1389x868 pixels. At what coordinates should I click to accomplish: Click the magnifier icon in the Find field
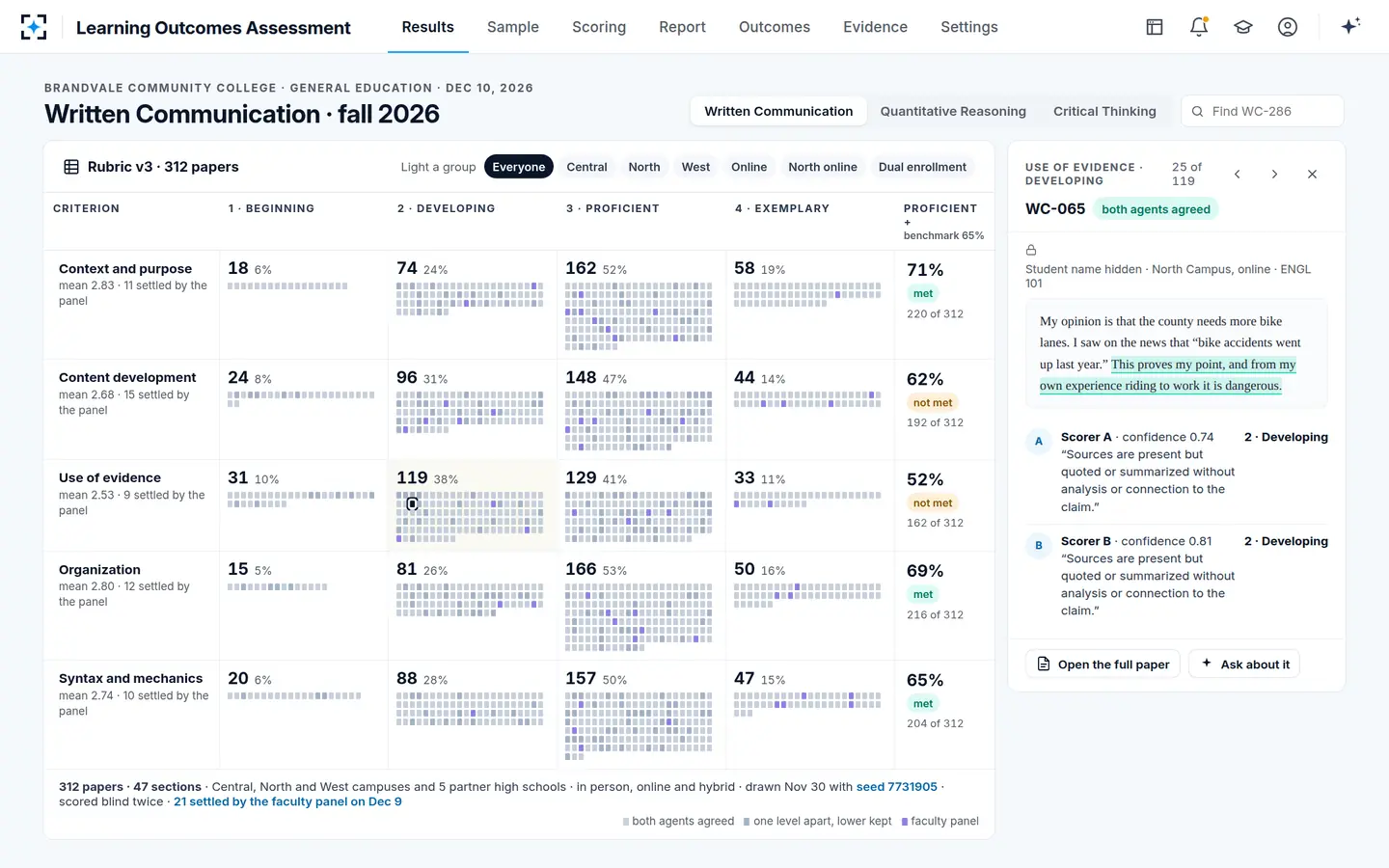[x=1197, y=112]
